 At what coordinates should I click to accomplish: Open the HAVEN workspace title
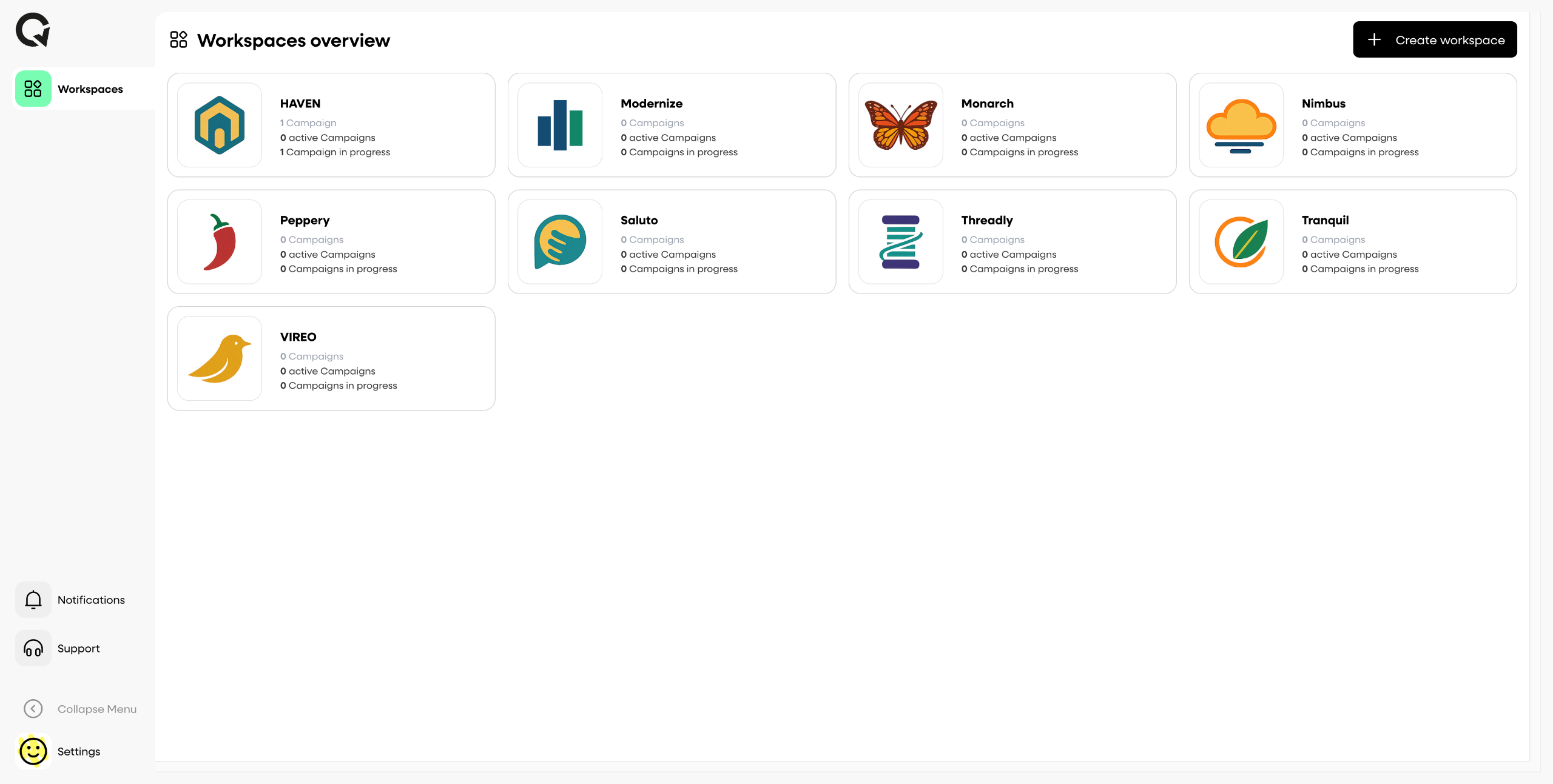point(300,104)
